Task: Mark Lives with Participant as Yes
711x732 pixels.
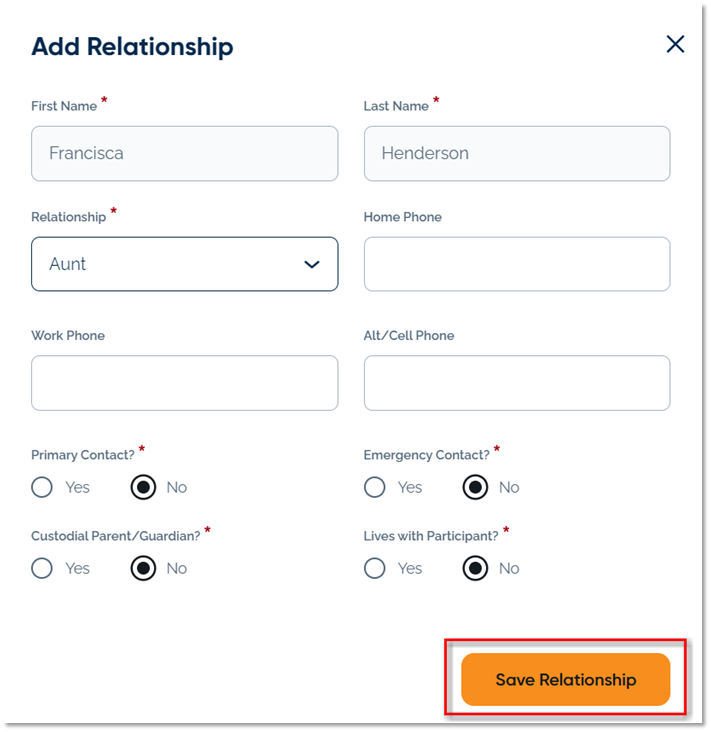Action: pos(375,568)
